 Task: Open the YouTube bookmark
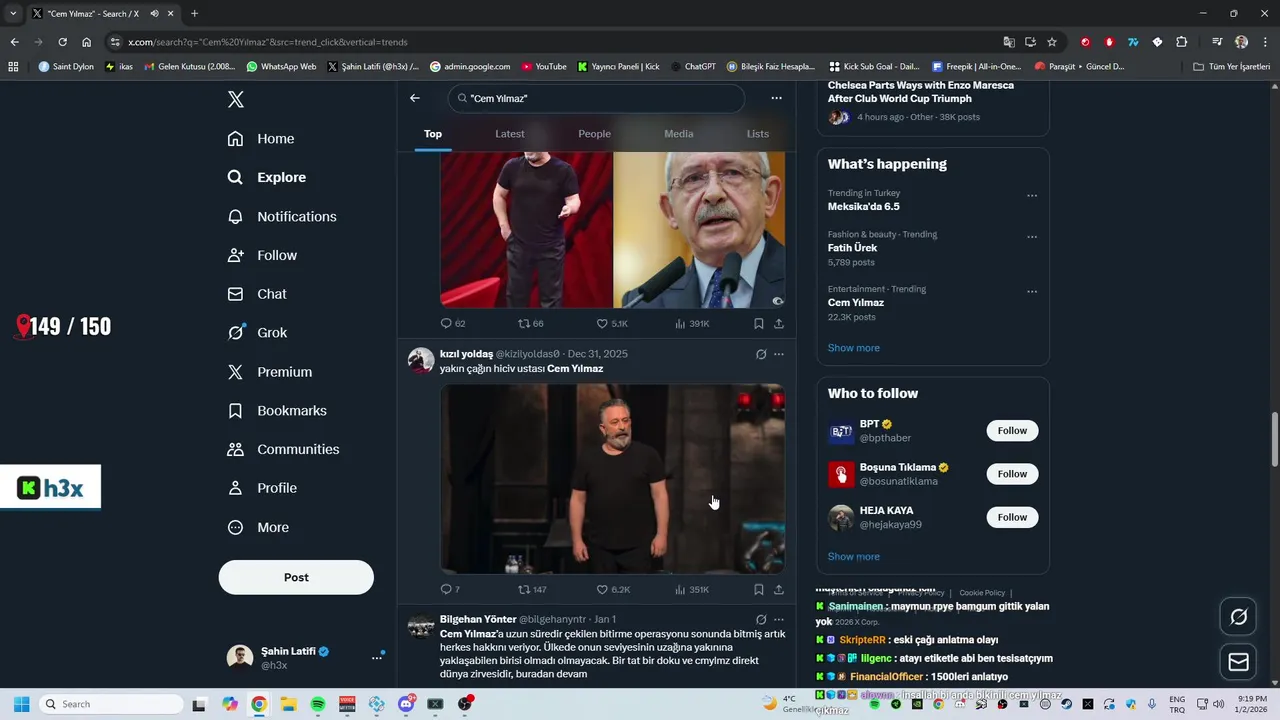pos(543,67)
